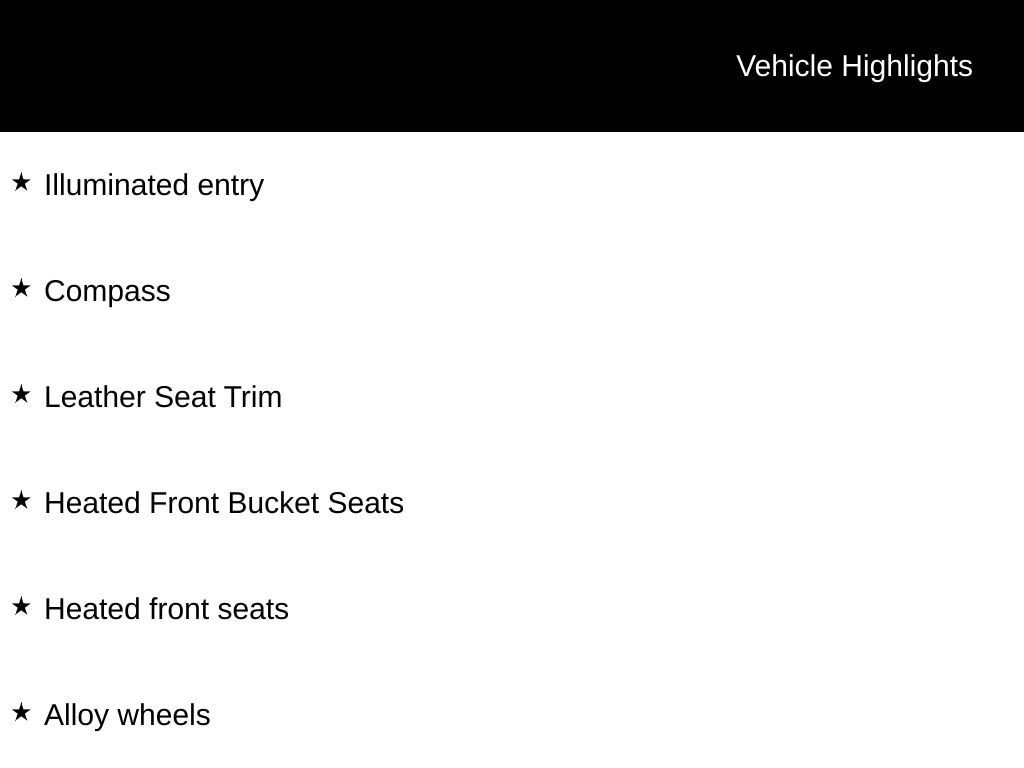Choose the Leather Seat Trim item

(163, 397)
